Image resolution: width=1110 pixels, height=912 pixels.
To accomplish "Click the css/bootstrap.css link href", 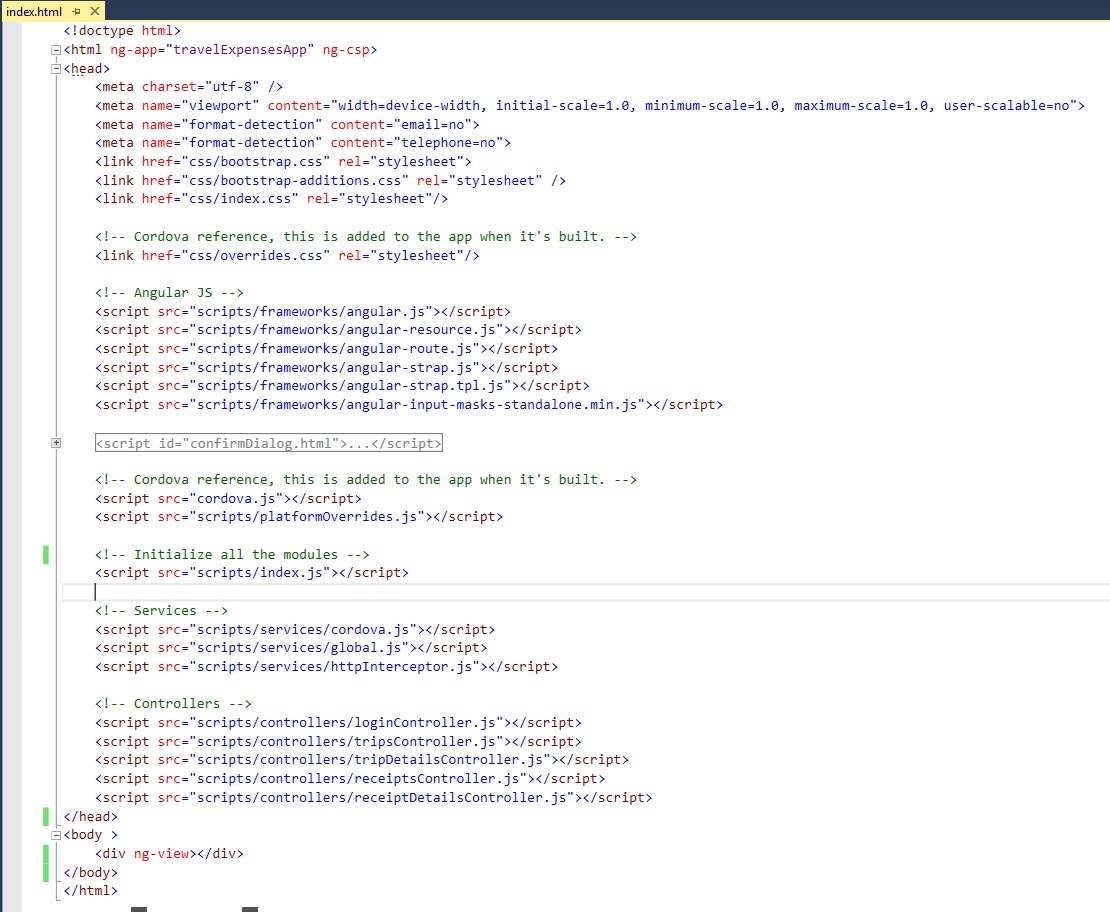I will click(x=256, y=161).
